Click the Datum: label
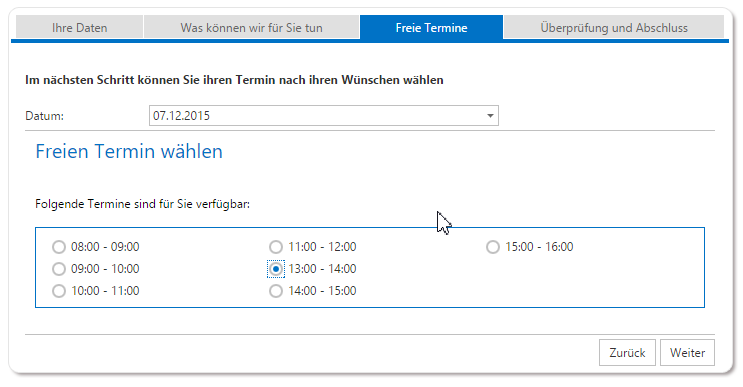743x387 pixels. pyautogui.click(x=45, y=116)
